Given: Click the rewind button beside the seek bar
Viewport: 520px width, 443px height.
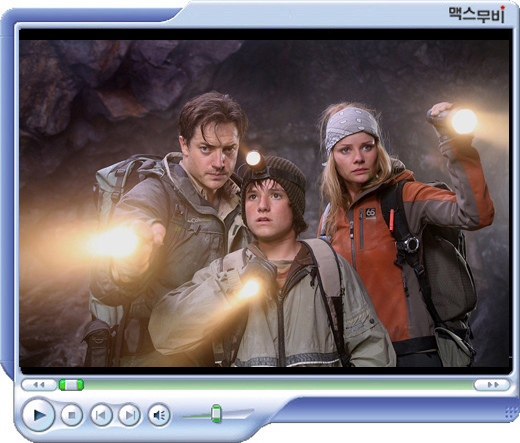Looking at the screenshot, I should point(39,385).
